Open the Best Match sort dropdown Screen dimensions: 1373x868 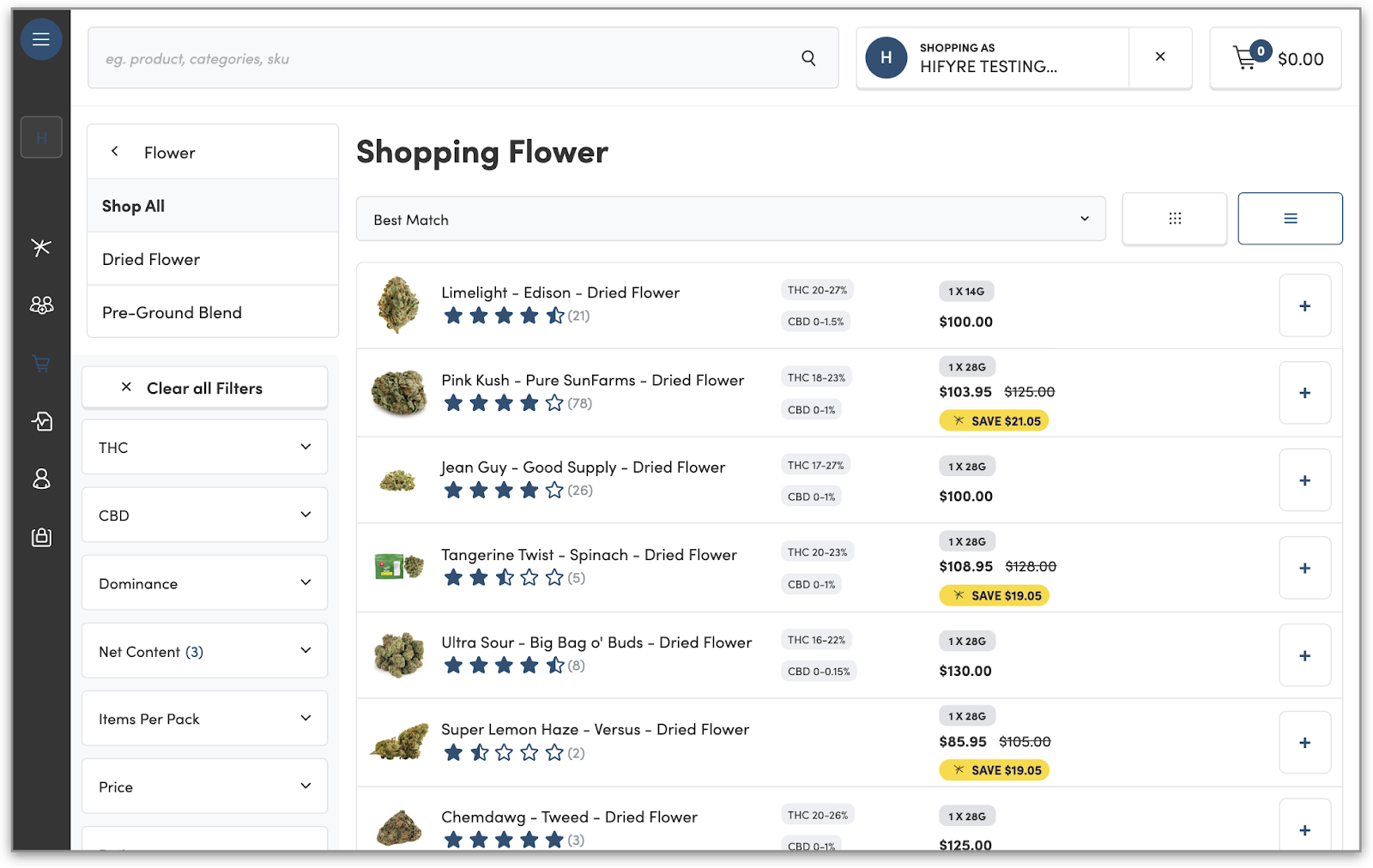(730, 220)
